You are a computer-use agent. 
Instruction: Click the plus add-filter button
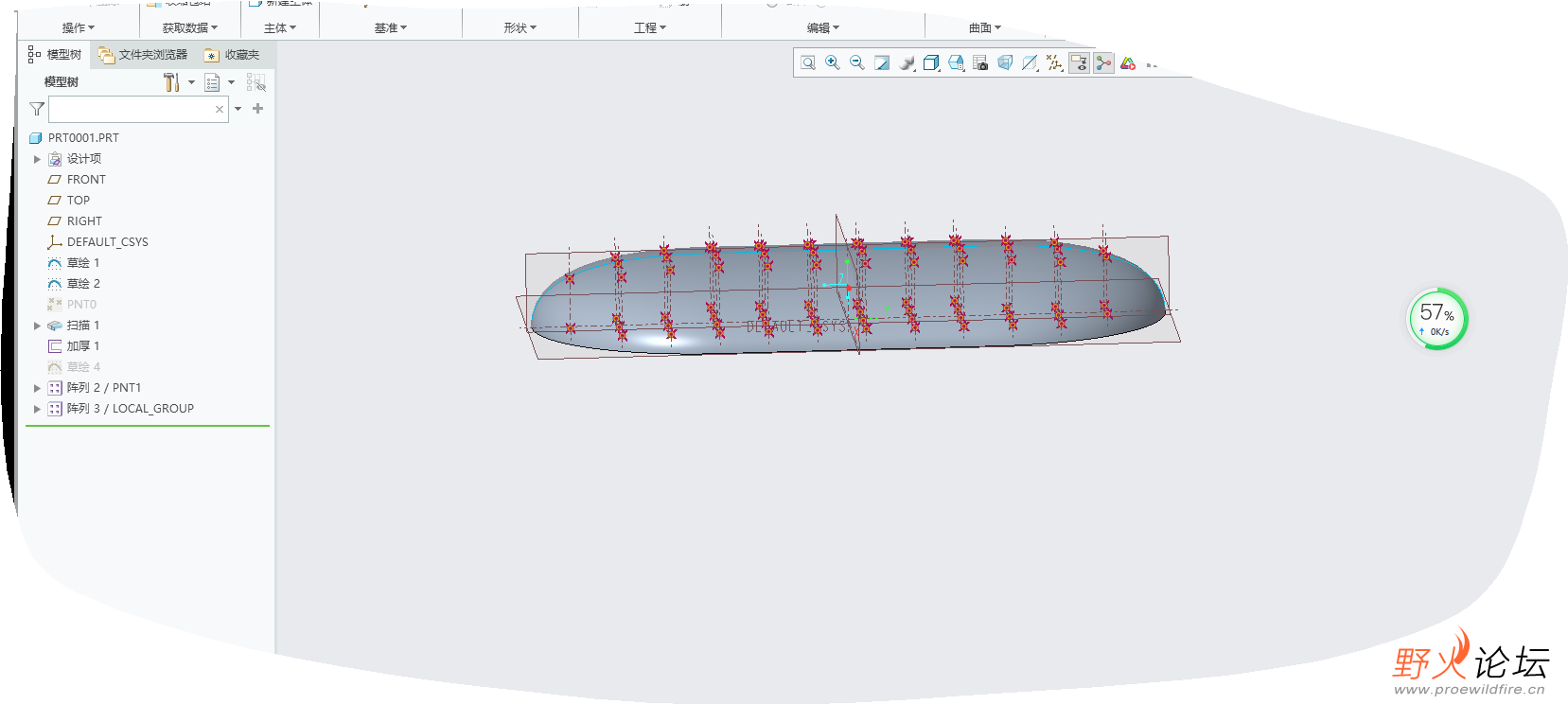pos(257,109)
